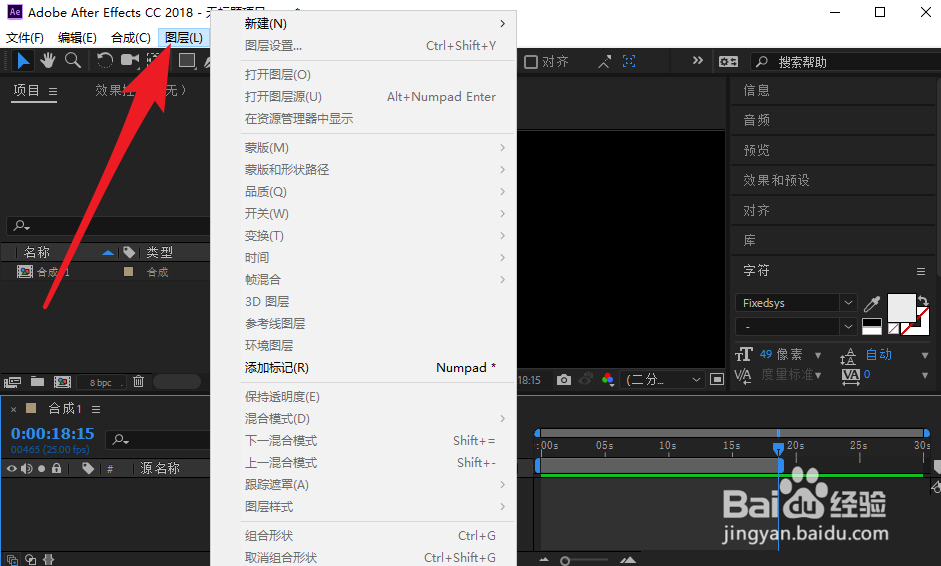Click the video eye column header
Screen dimensions: 941x566
[11, 469]
